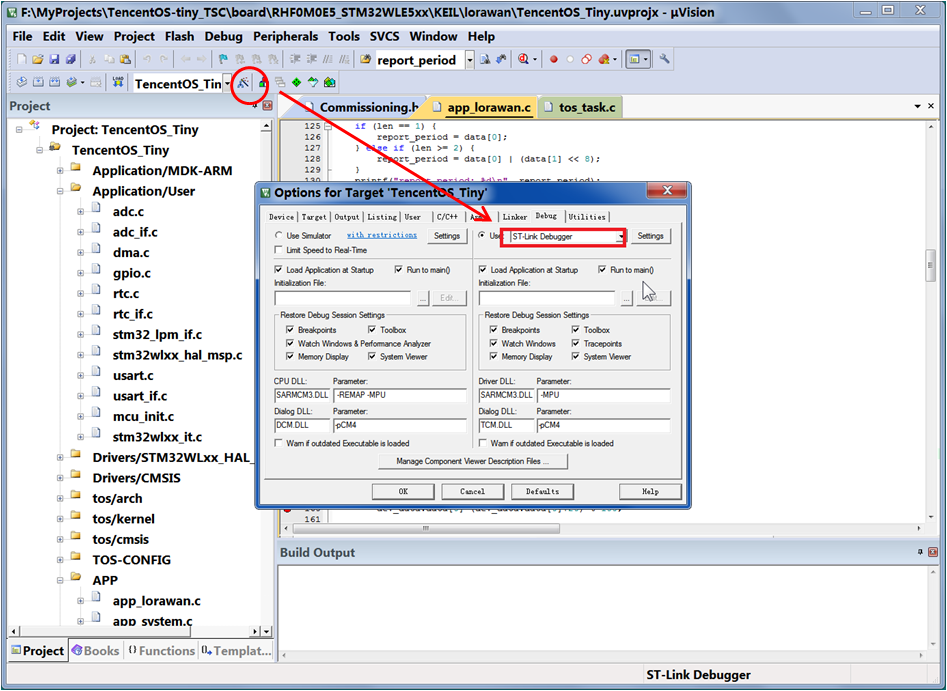The image size is (947, 691).
Task: Click the 'with restrictions' link
Action: click(x=382, y=235)
